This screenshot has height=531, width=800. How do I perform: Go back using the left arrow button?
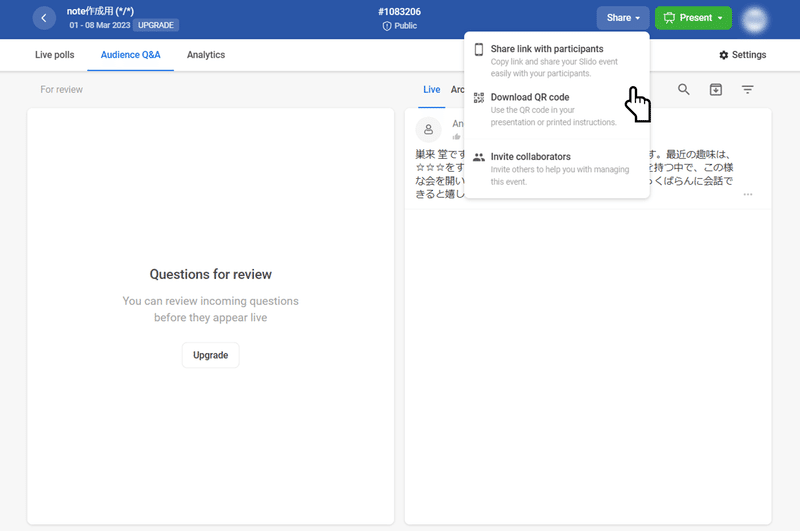tap(44, 18)
